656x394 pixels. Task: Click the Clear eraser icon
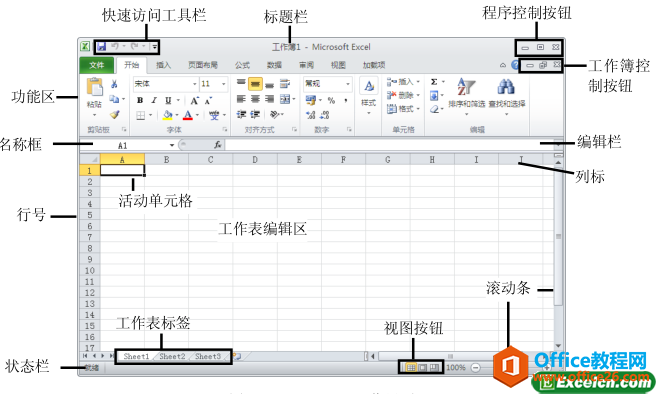pos(434,110)
